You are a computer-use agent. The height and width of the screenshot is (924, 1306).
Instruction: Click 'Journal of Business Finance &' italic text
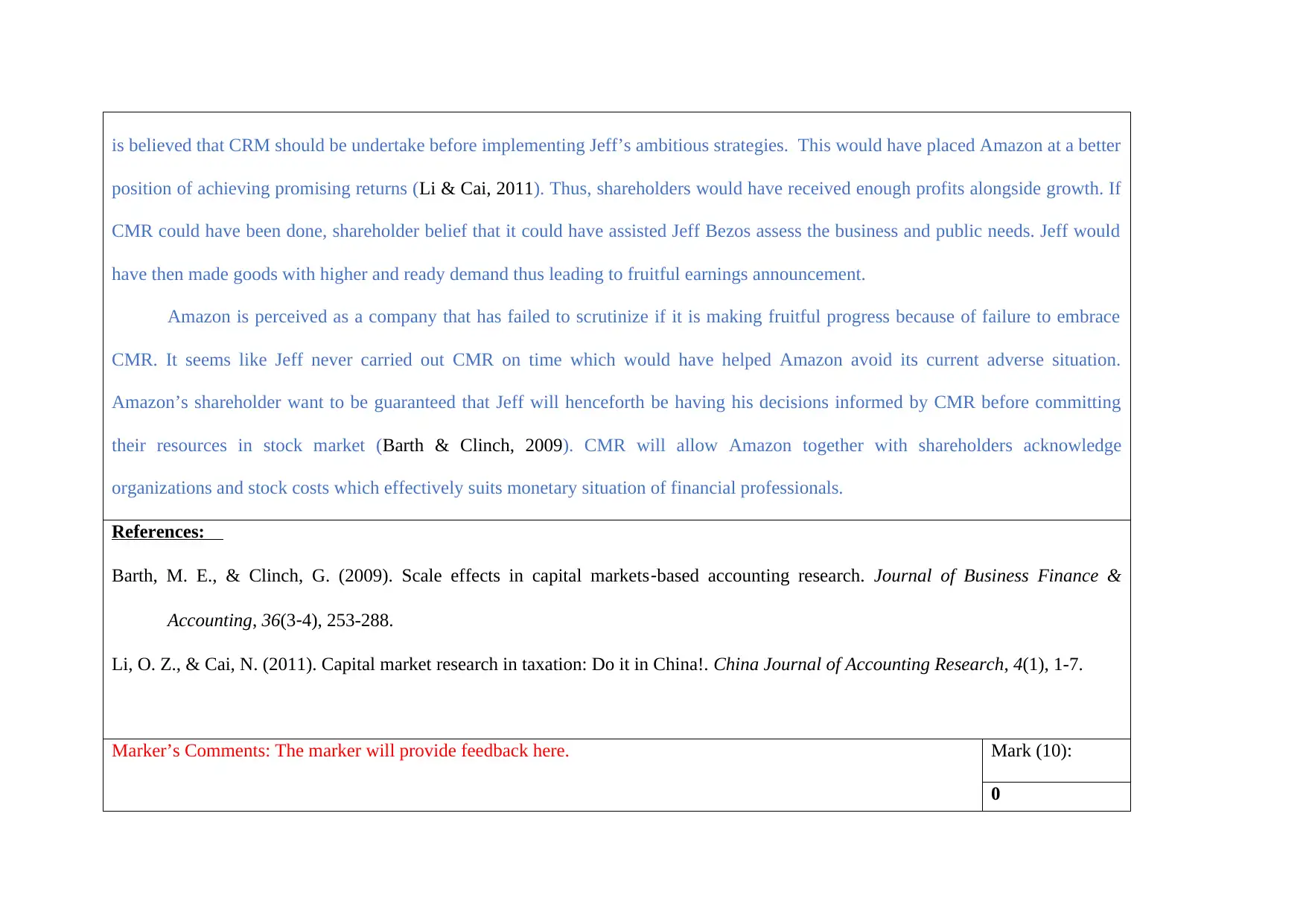pos(997,576)
